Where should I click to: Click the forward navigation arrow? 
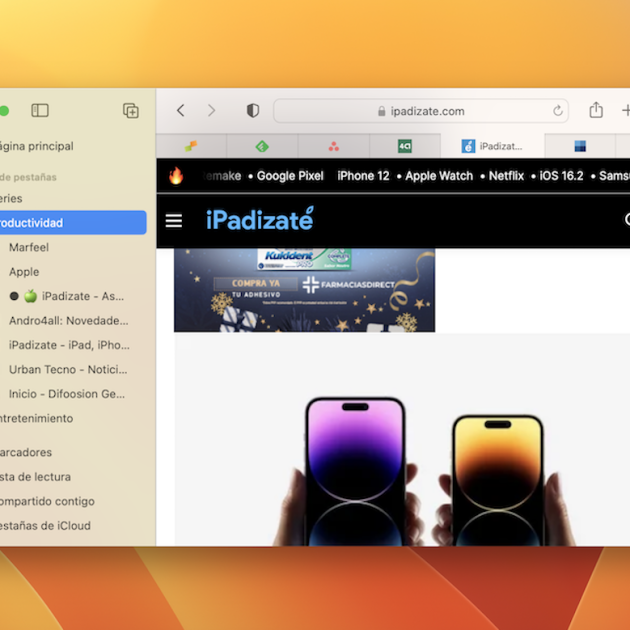pos(211,110)
